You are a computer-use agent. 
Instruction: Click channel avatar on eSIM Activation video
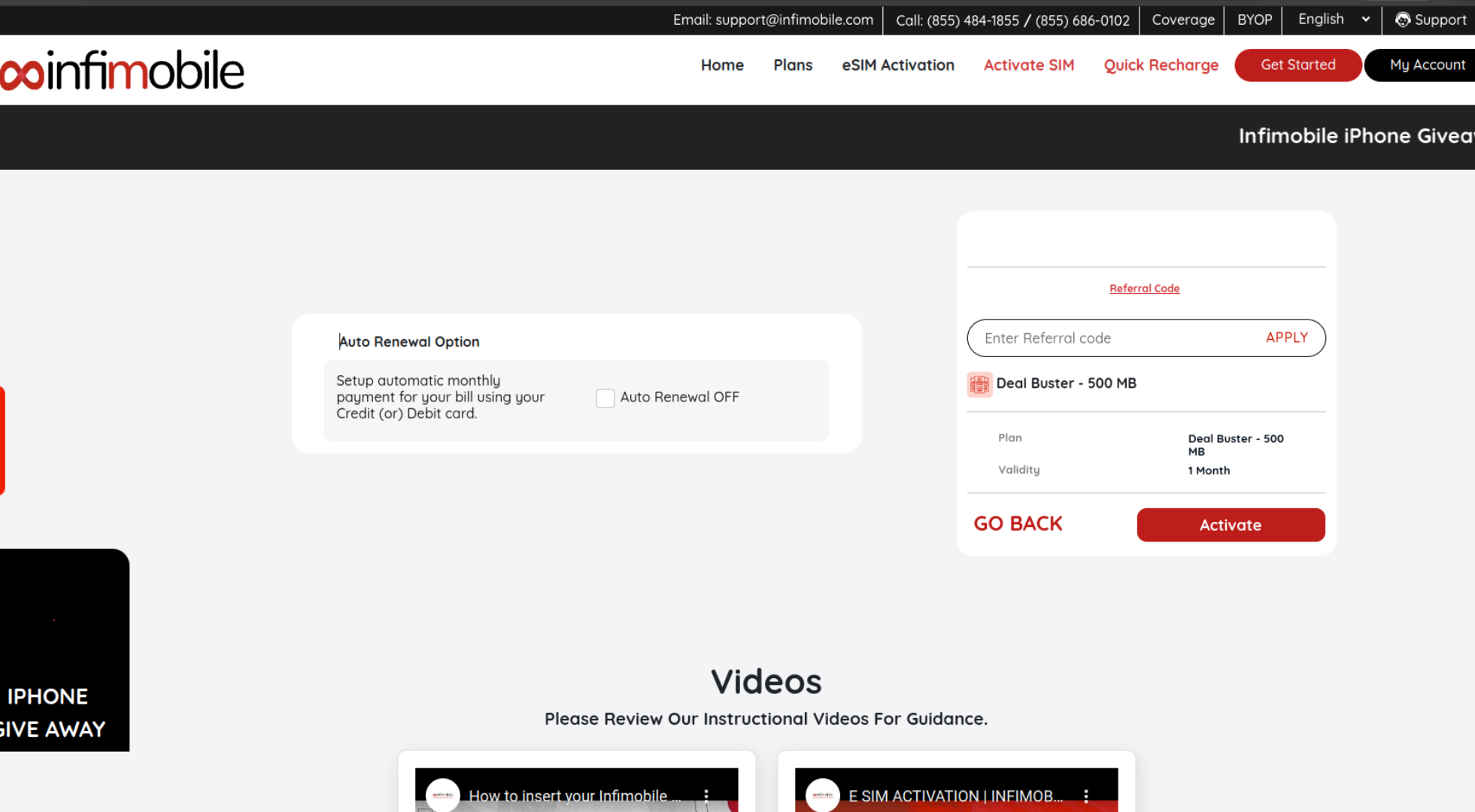pyautogui.click(x=822, y=795)
